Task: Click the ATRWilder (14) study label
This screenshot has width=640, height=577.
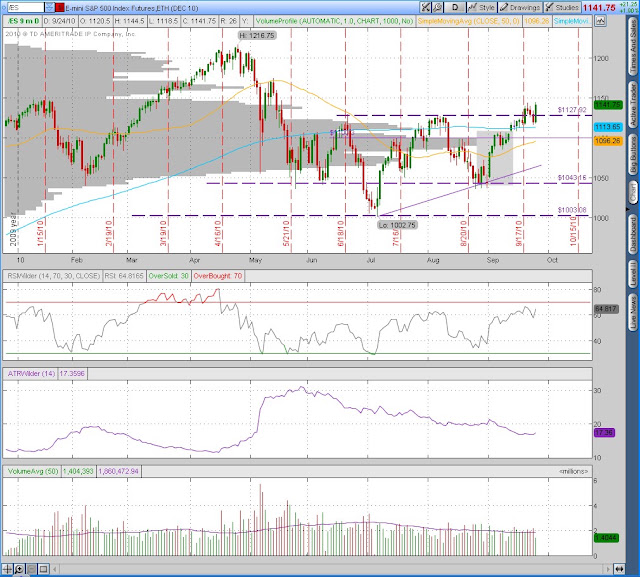Action: coord(31,373)
